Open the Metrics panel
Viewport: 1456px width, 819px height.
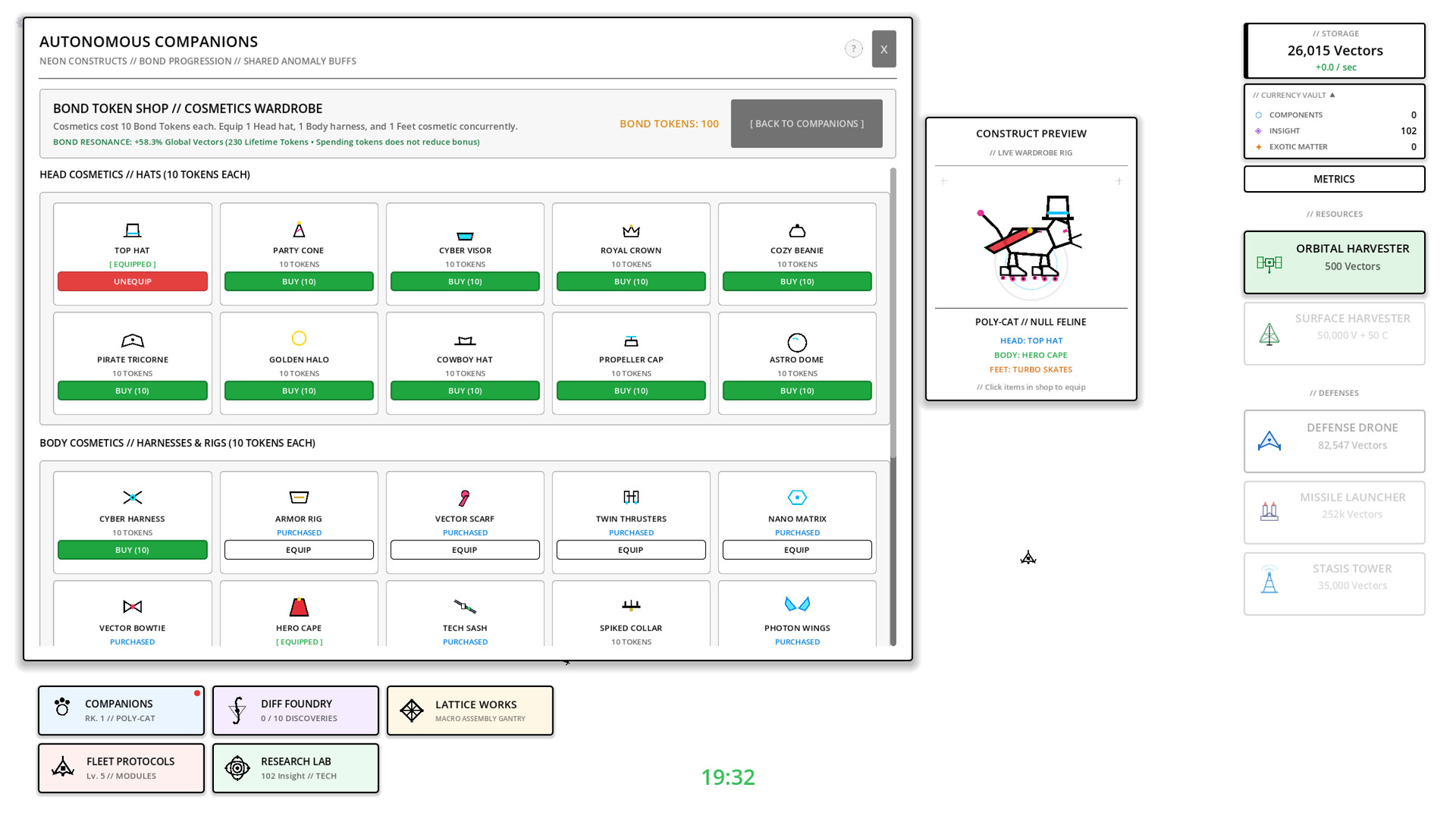tap(1334, 179)
